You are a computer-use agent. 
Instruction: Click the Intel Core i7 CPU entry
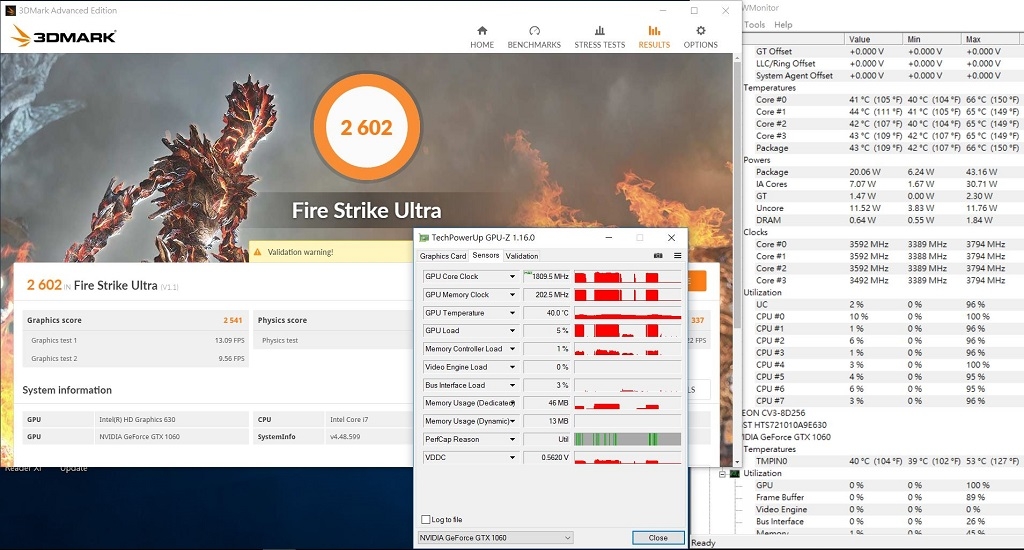click(x=349, y=419)
